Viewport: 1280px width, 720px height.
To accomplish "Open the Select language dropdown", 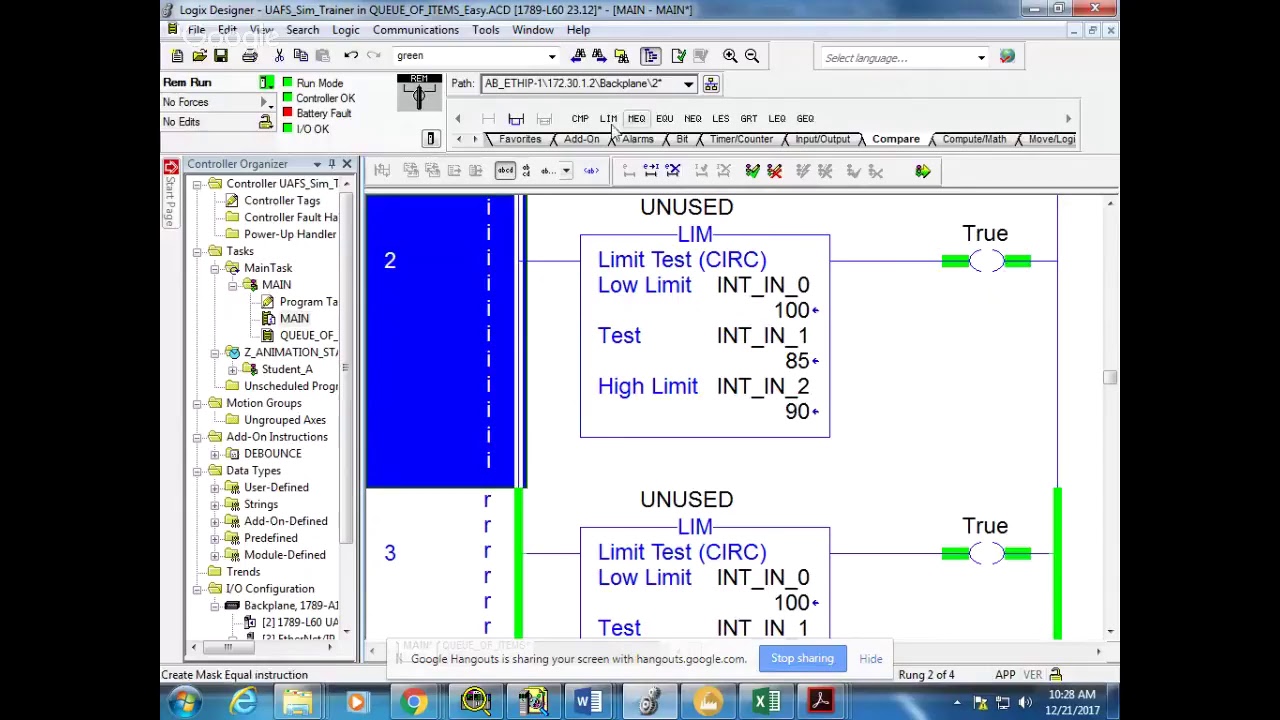I will (x=981, y=58).
